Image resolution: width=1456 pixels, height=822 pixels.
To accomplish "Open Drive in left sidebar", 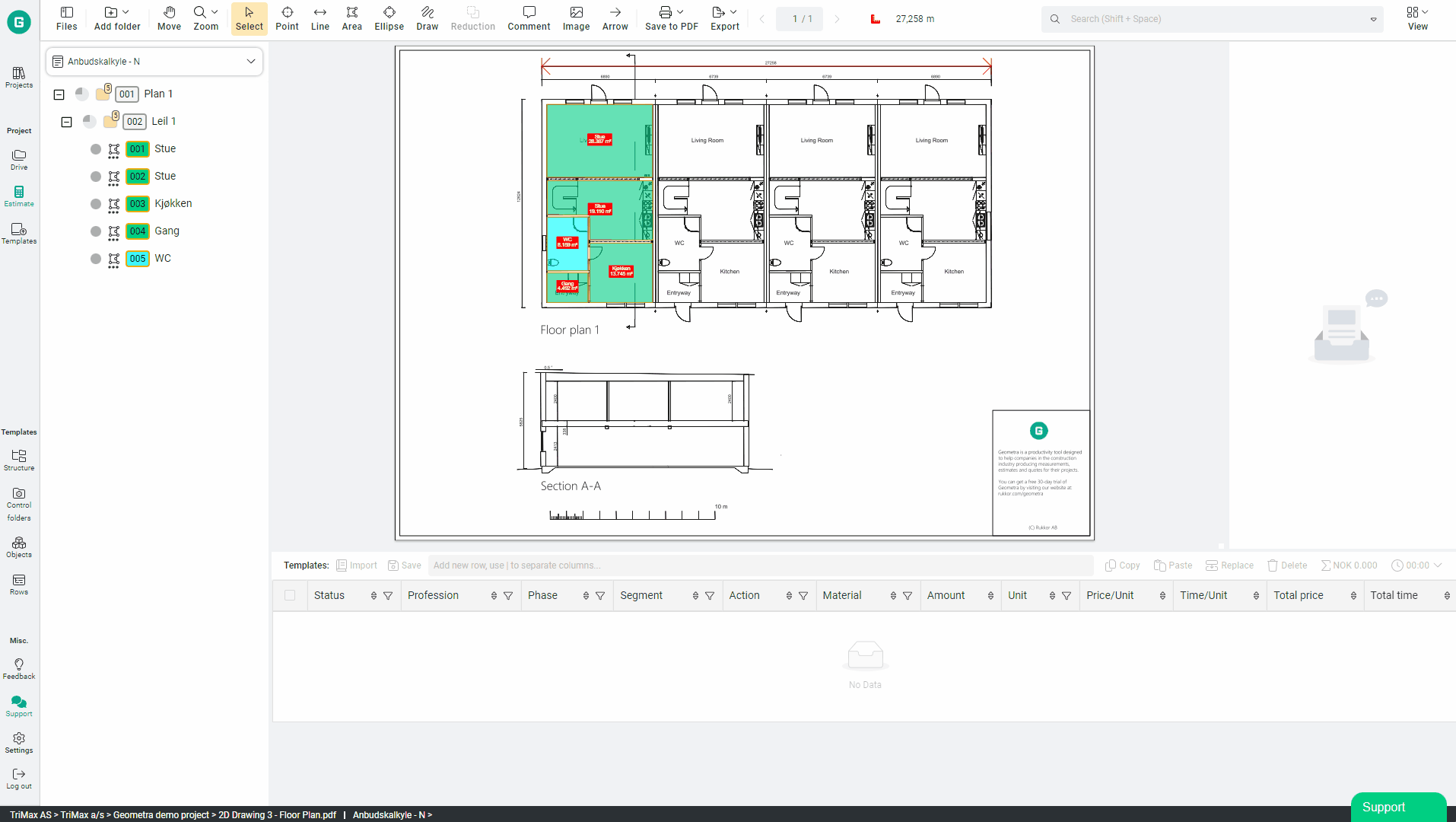I will [19, 160].
